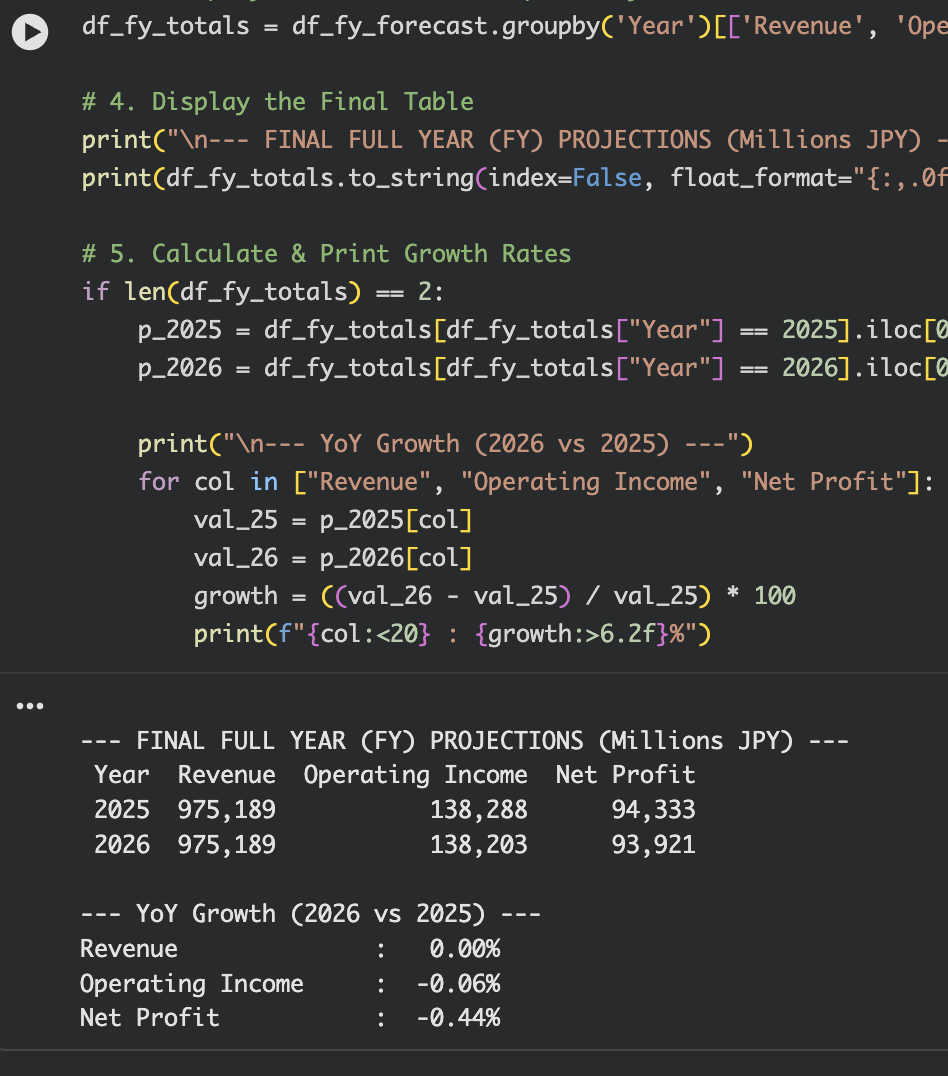The height and width of the screenshot is (1076, 948).
Task: Click the 2026 row in the output table
Action: (395, 844)
